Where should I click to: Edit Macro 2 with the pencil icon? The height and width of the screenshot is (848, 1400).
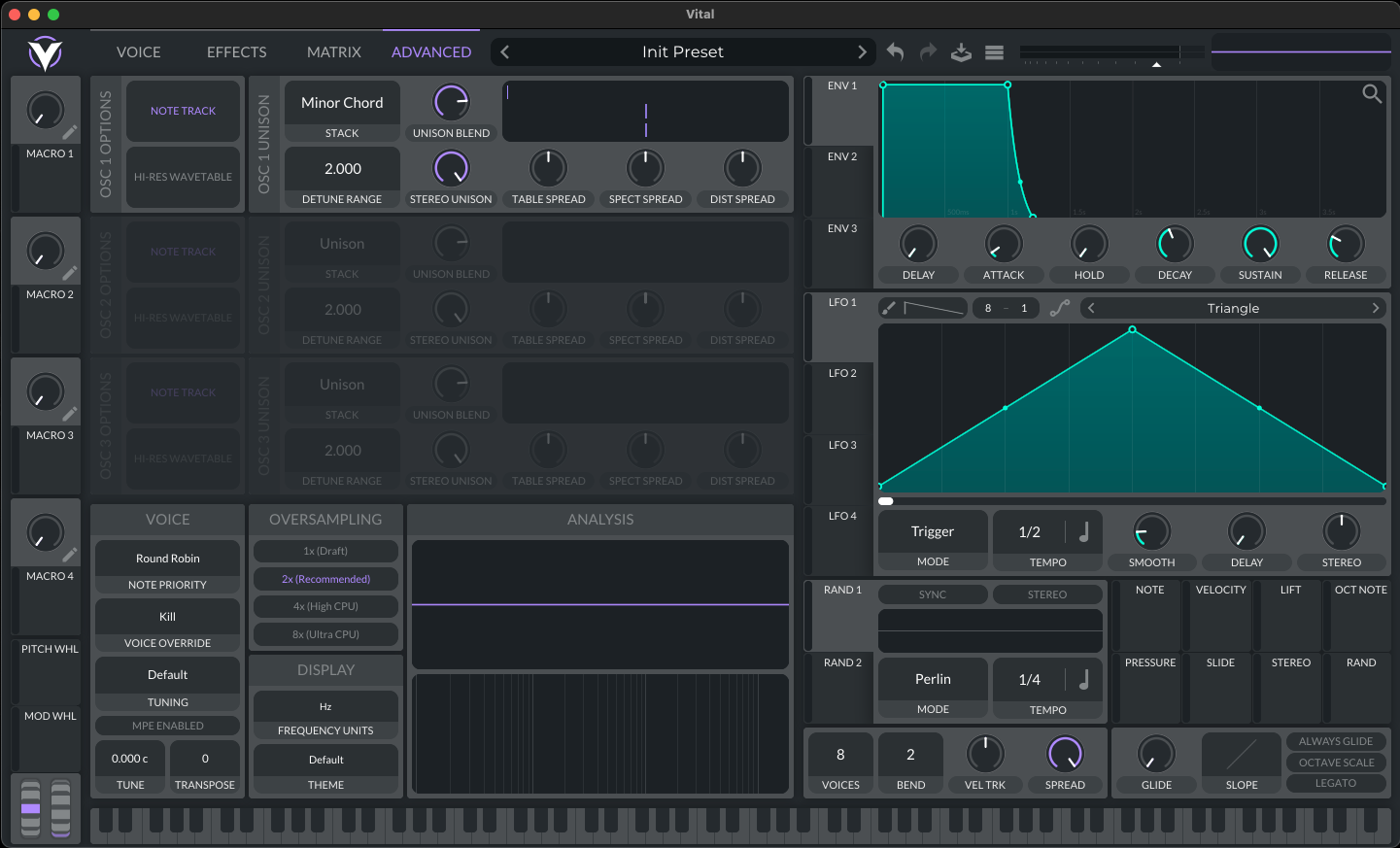pyautogui.click(x=70, y=273)
